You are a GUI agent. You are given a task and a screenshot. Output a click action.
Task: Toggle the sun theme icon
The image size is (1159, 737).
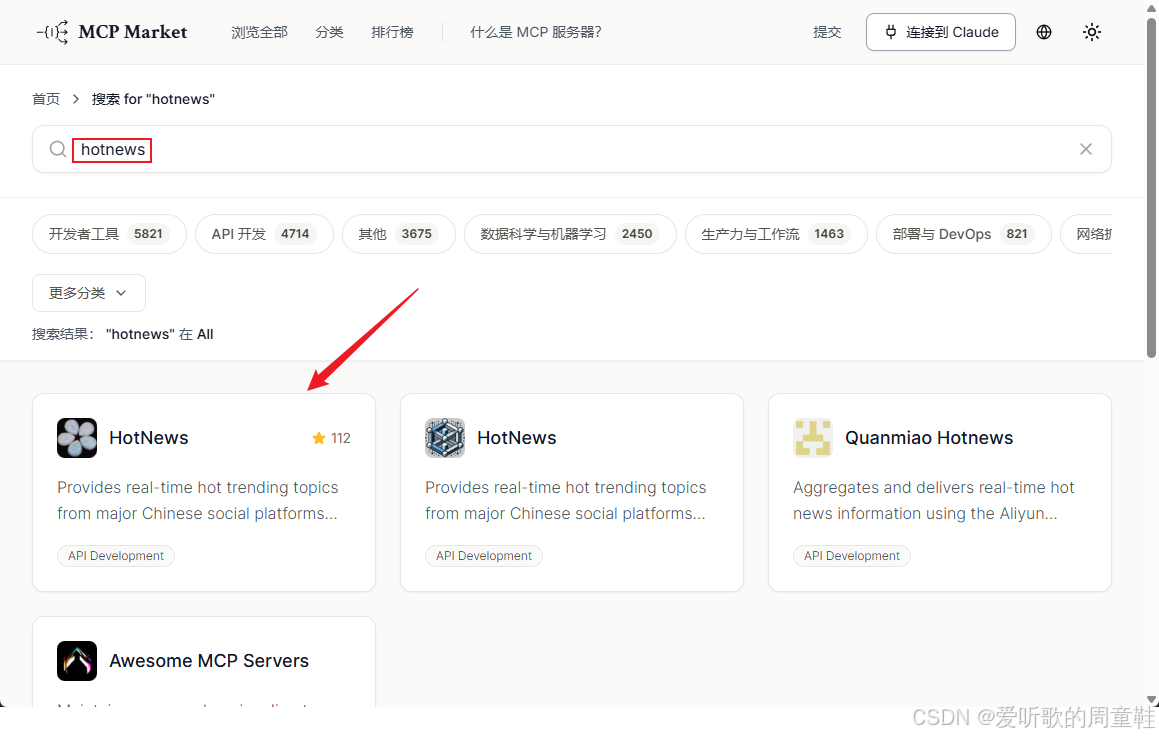[1092, 33]
